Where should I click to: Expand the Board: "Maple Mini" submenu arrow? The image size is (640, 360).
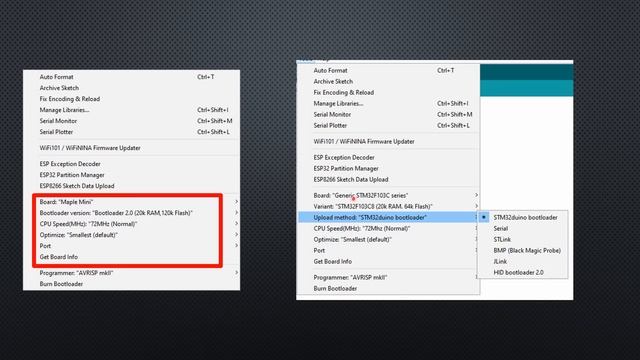coord(236,202)
